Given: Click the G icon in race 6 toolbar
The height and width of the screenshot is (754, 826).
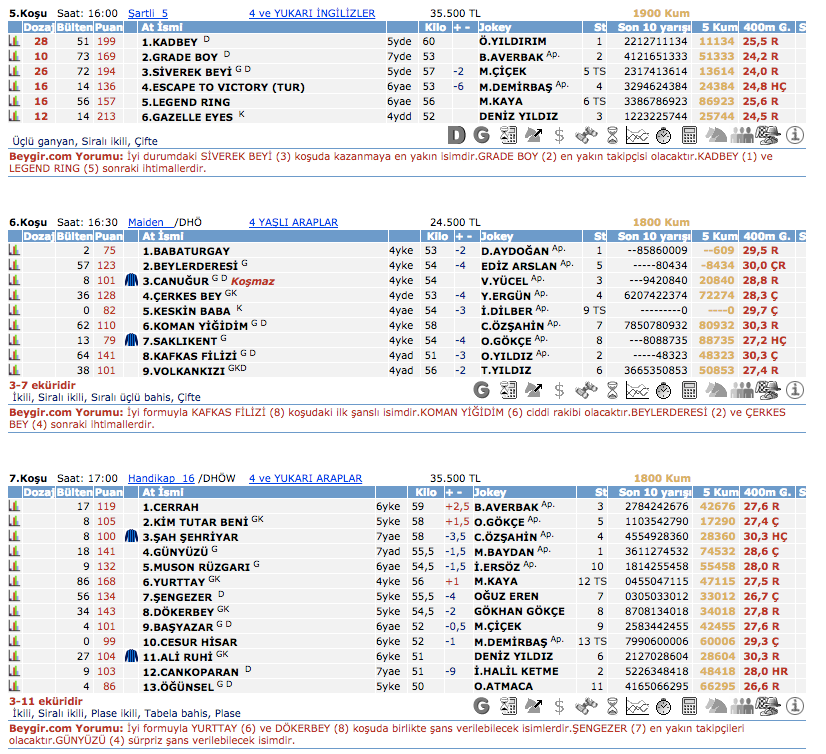Looking at the screenshot, I should click(x=482, y=390).
